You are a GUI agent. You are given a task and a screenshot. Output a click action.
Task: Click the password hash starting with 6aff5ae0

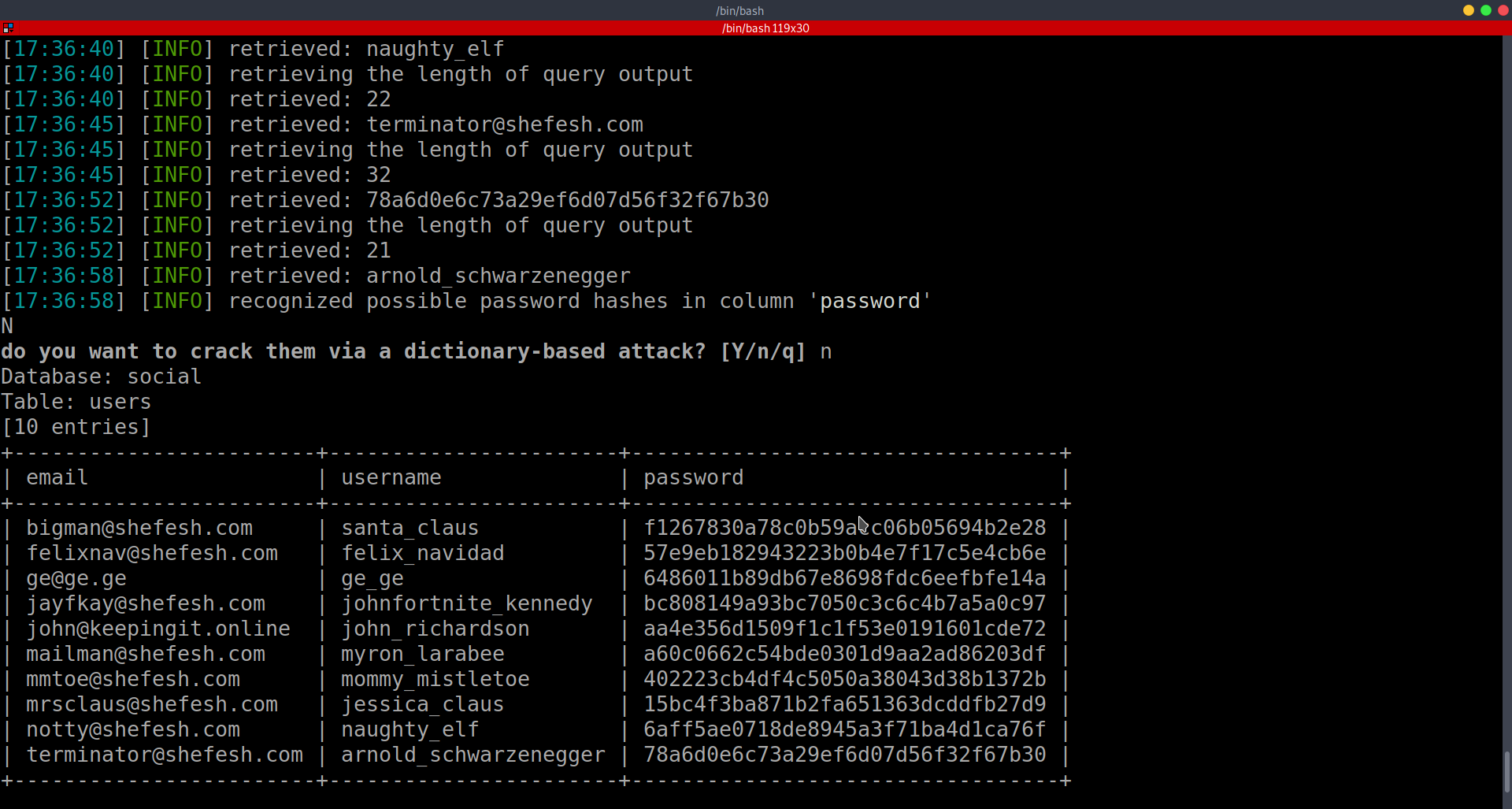click(x=844, y=729)
